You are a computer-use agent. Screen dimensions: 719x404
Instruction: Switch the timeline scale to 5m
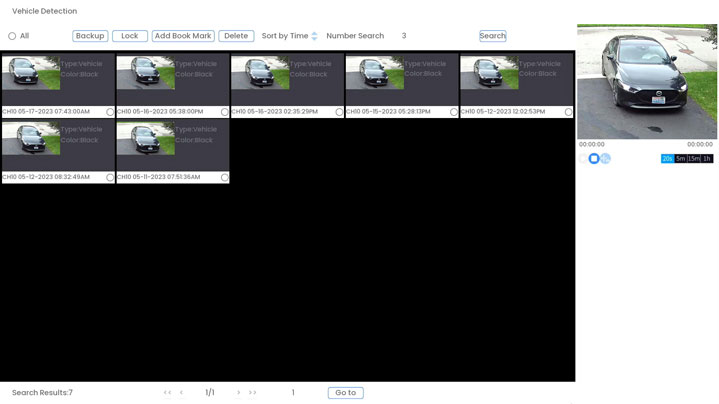(680, 159)
